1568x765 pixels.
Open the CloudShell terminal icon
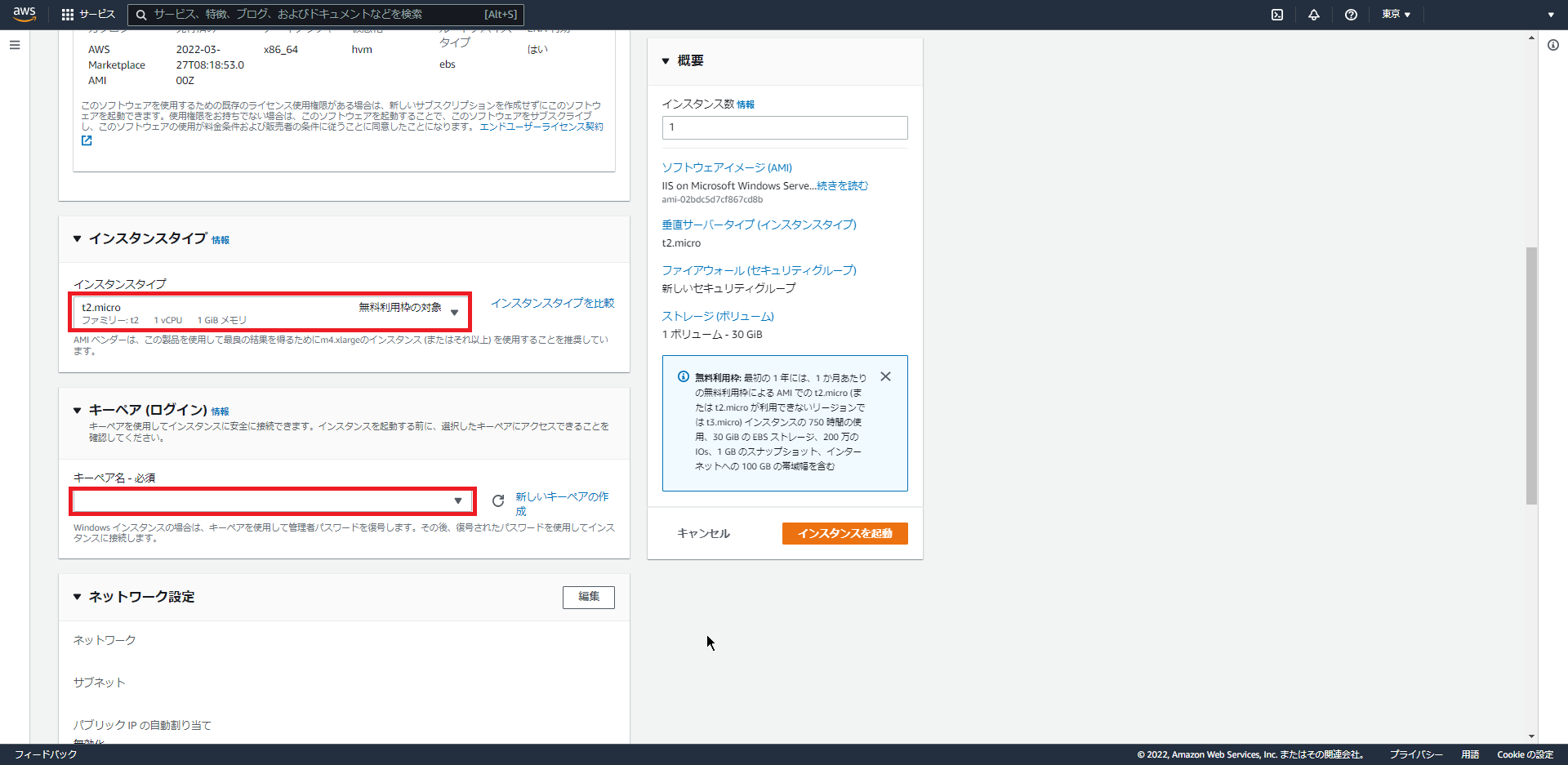pos(1277,14)
